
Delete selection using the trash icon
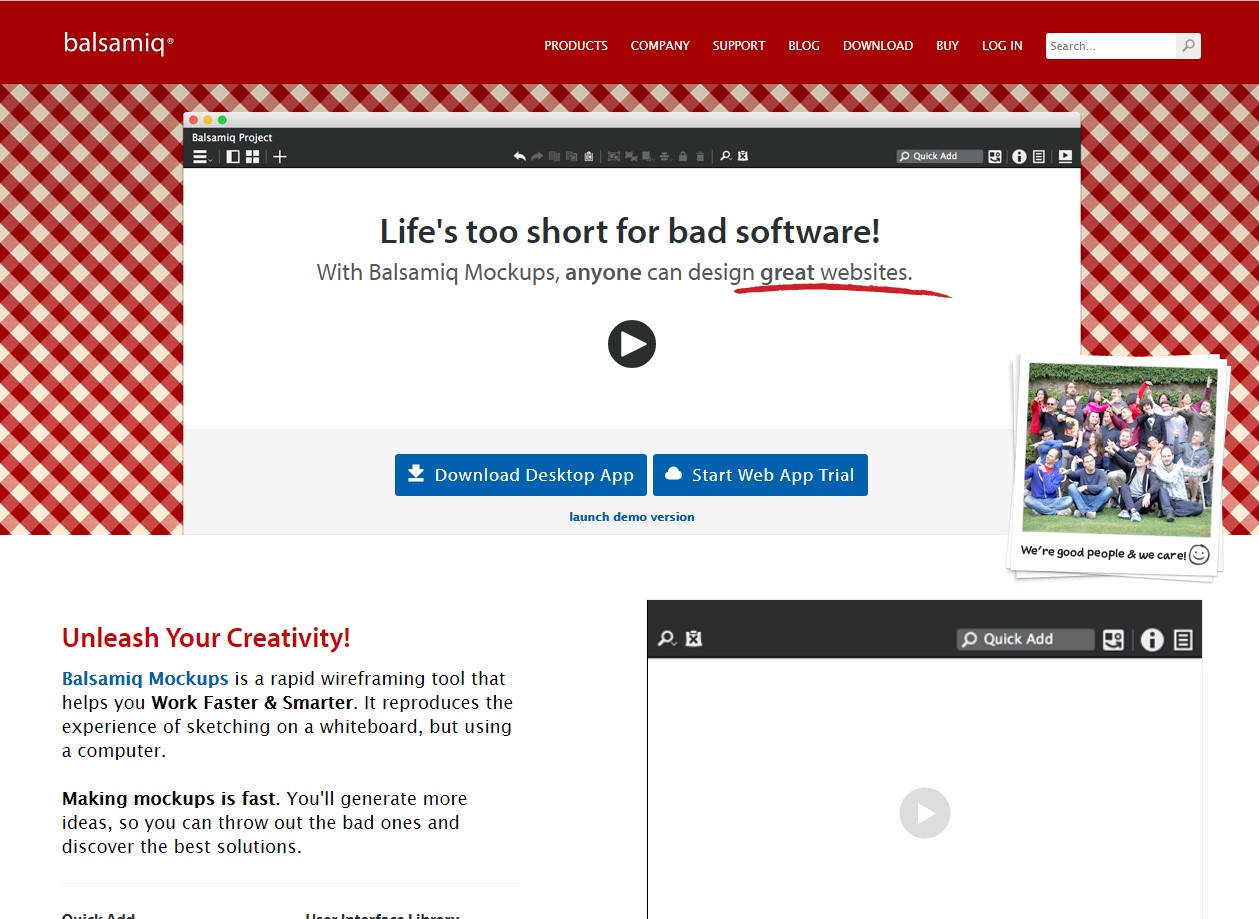tap(699, 156)
